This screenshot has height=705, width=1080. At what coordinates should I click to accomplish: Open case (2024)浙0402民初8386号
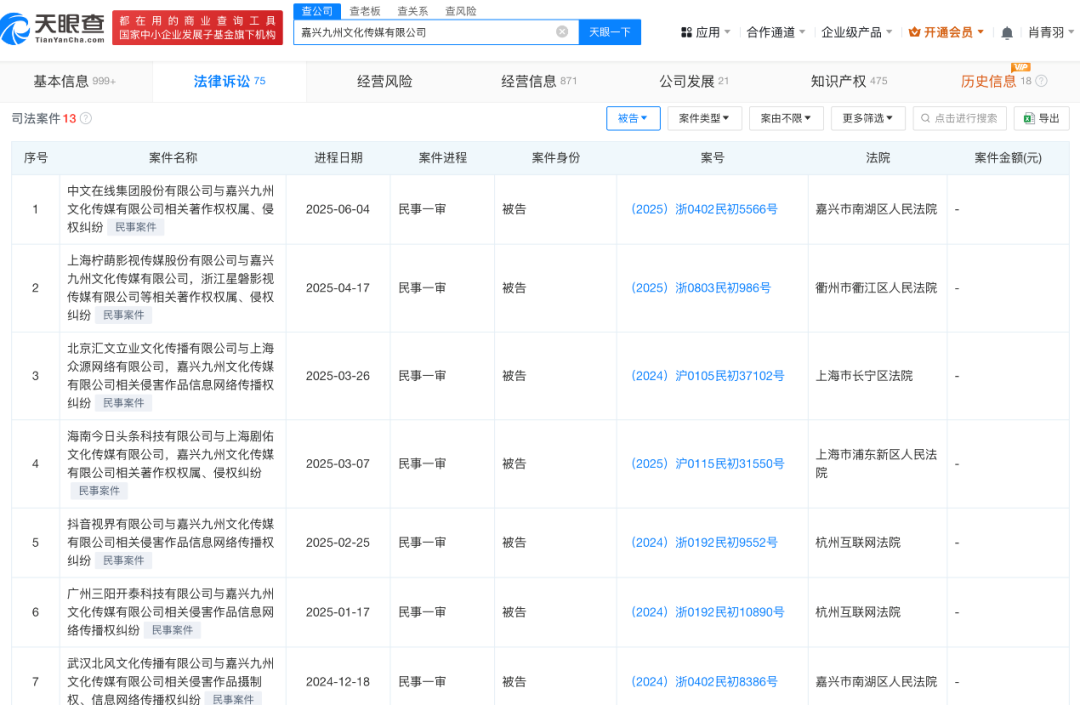point(704,682)
